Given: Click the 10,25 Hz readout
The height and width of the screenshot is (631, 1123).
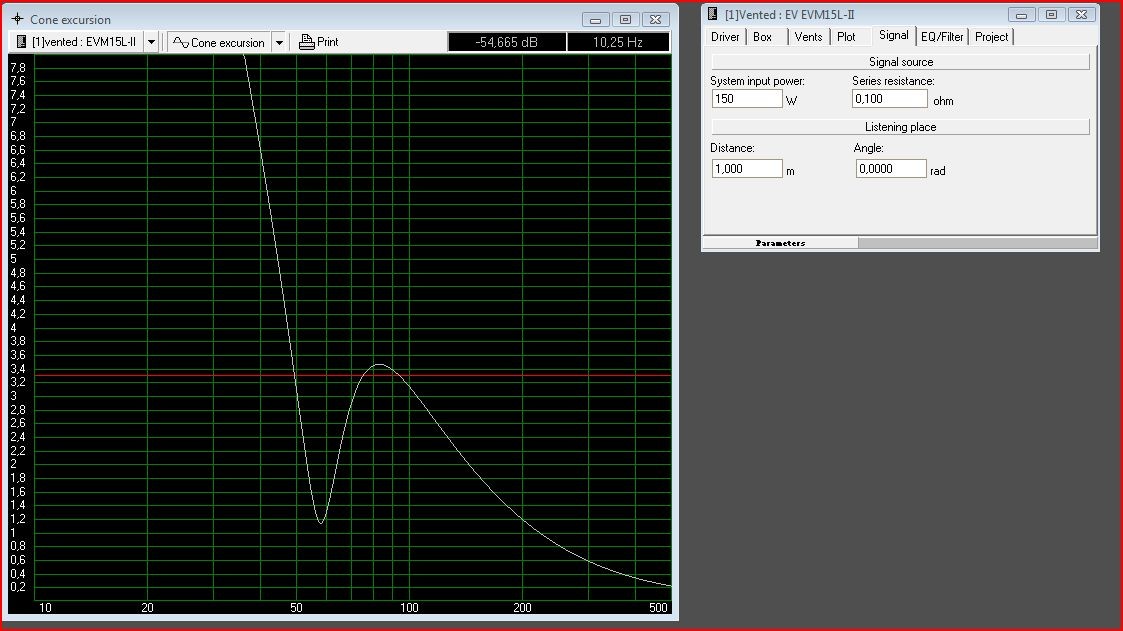Looking at the screenshot, I should [618, 42].
